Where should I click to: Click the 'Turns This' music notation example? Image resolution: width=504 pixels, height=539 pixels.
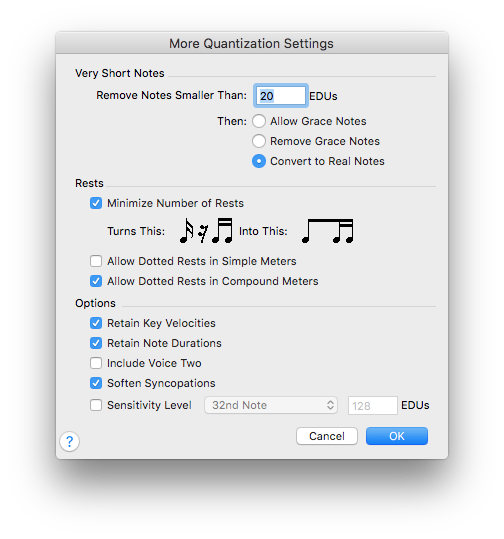[206, 231]
